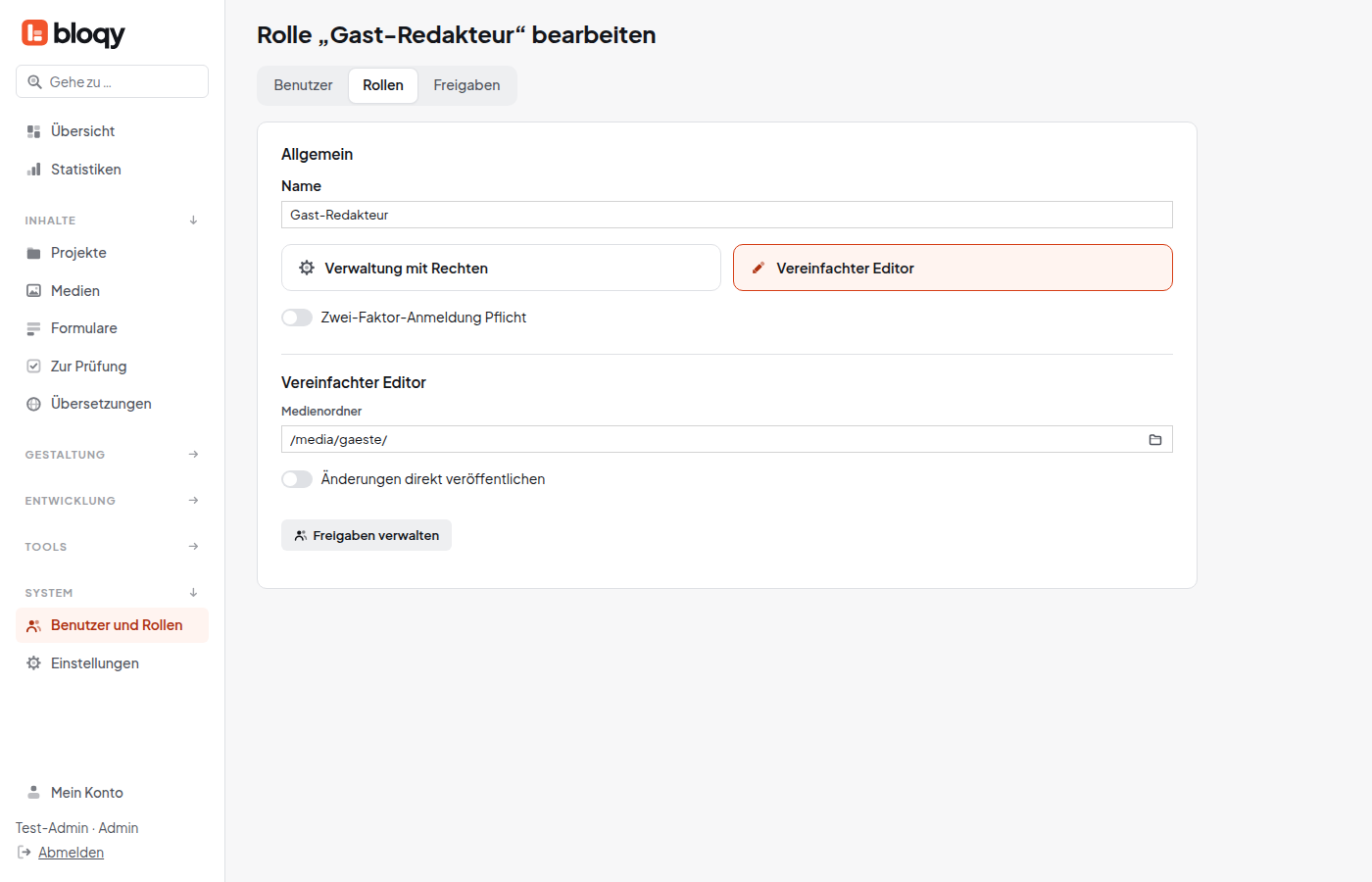1372x882 pixels.
Task: Collapse the SYSTEM section
Action: coord(112,593)
